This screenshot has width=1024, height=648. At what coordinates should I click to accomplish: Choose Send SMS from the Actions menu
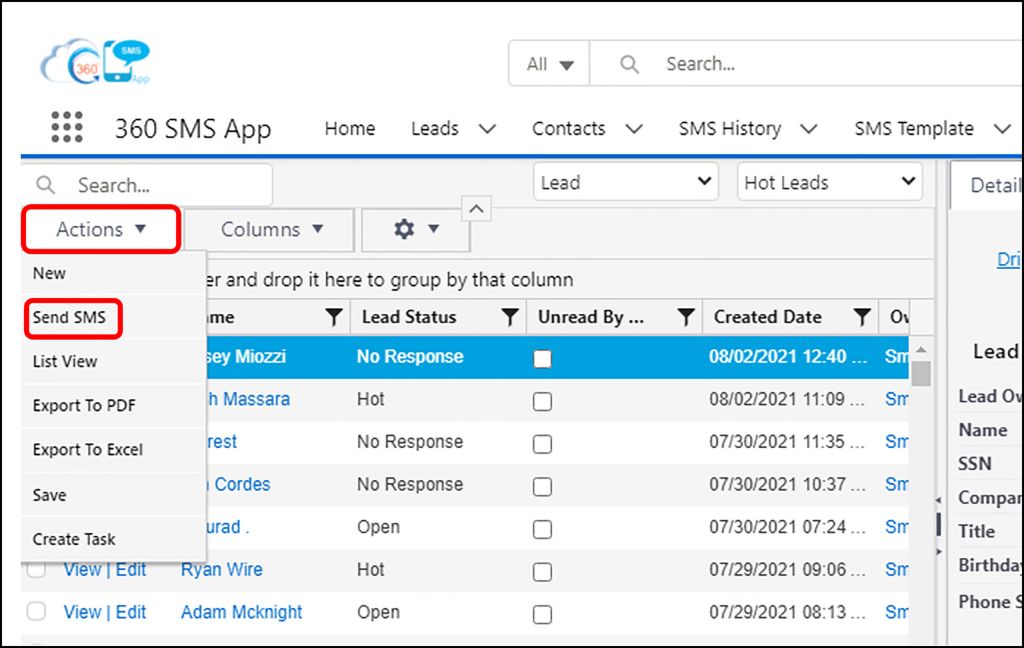pos(72,318)
